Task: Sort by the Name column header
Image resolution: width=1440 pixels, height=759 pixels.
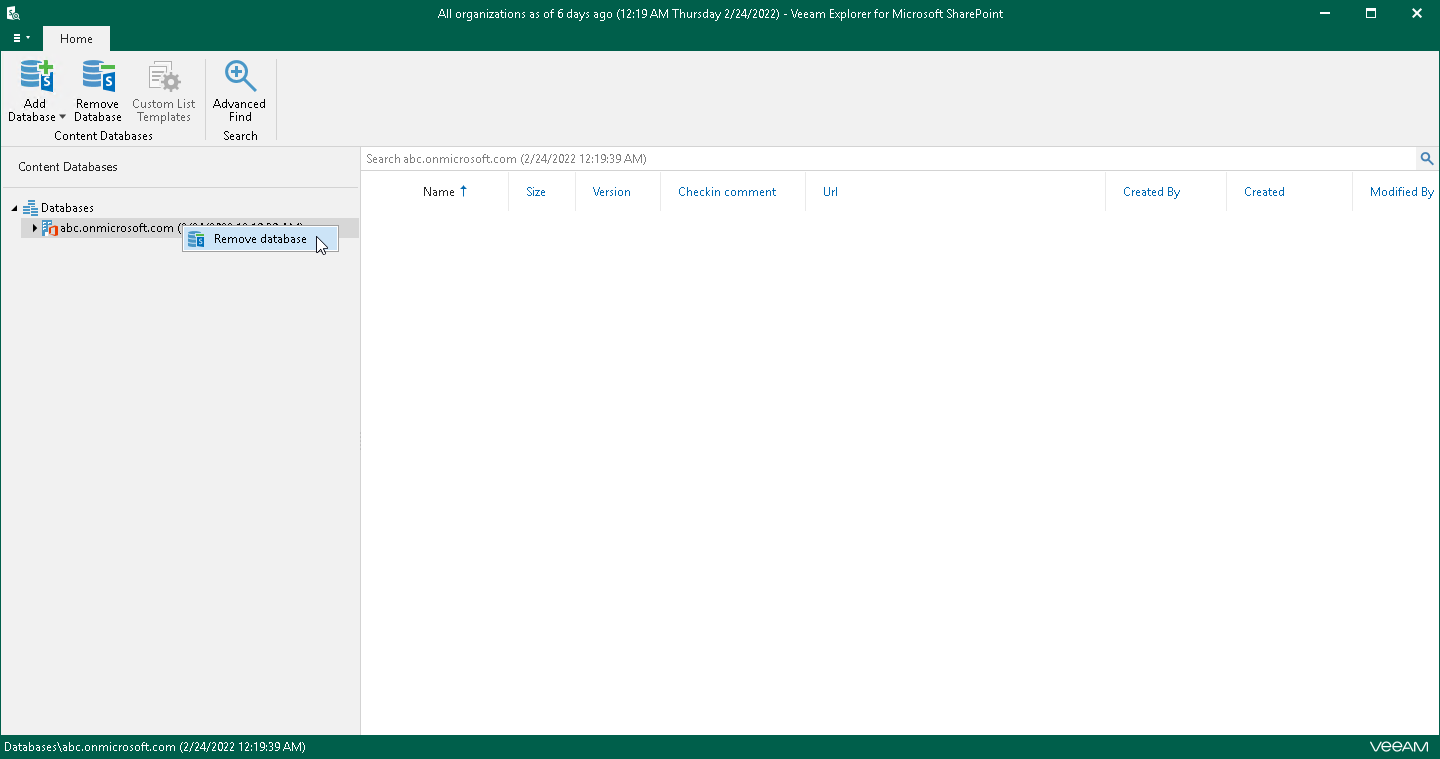Action: tap(439, 192)
